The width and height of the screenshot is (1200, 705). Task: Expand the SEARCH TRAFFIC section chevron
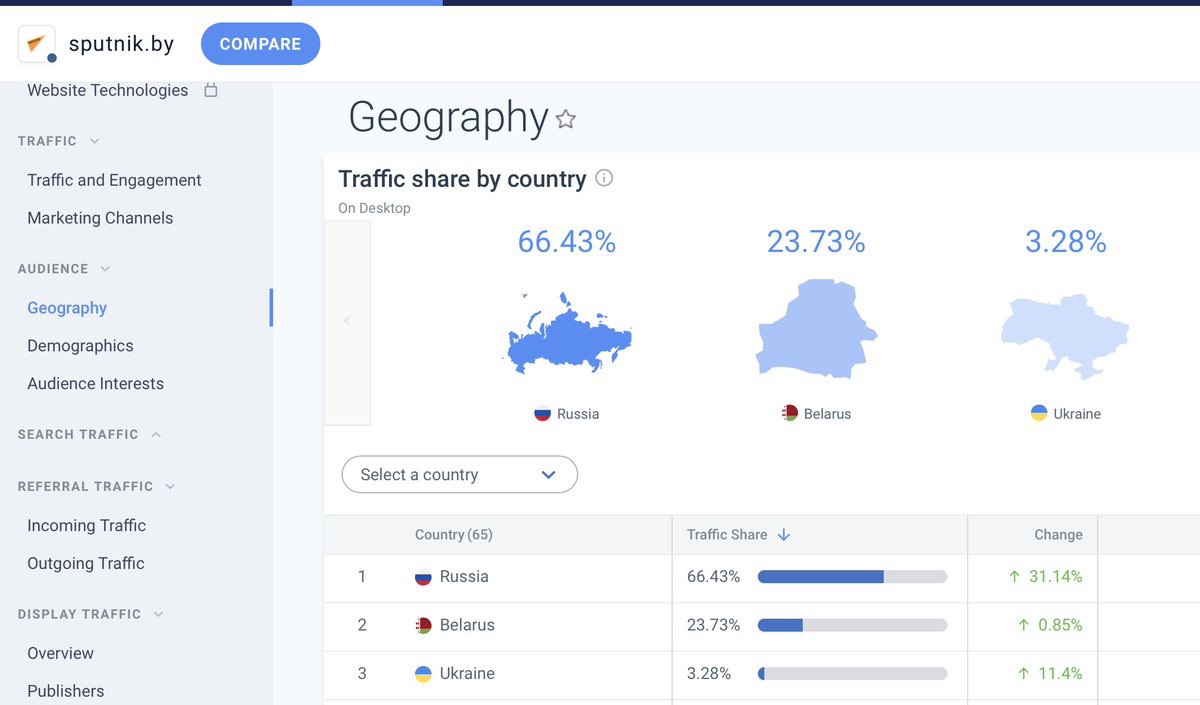point(156,435)
